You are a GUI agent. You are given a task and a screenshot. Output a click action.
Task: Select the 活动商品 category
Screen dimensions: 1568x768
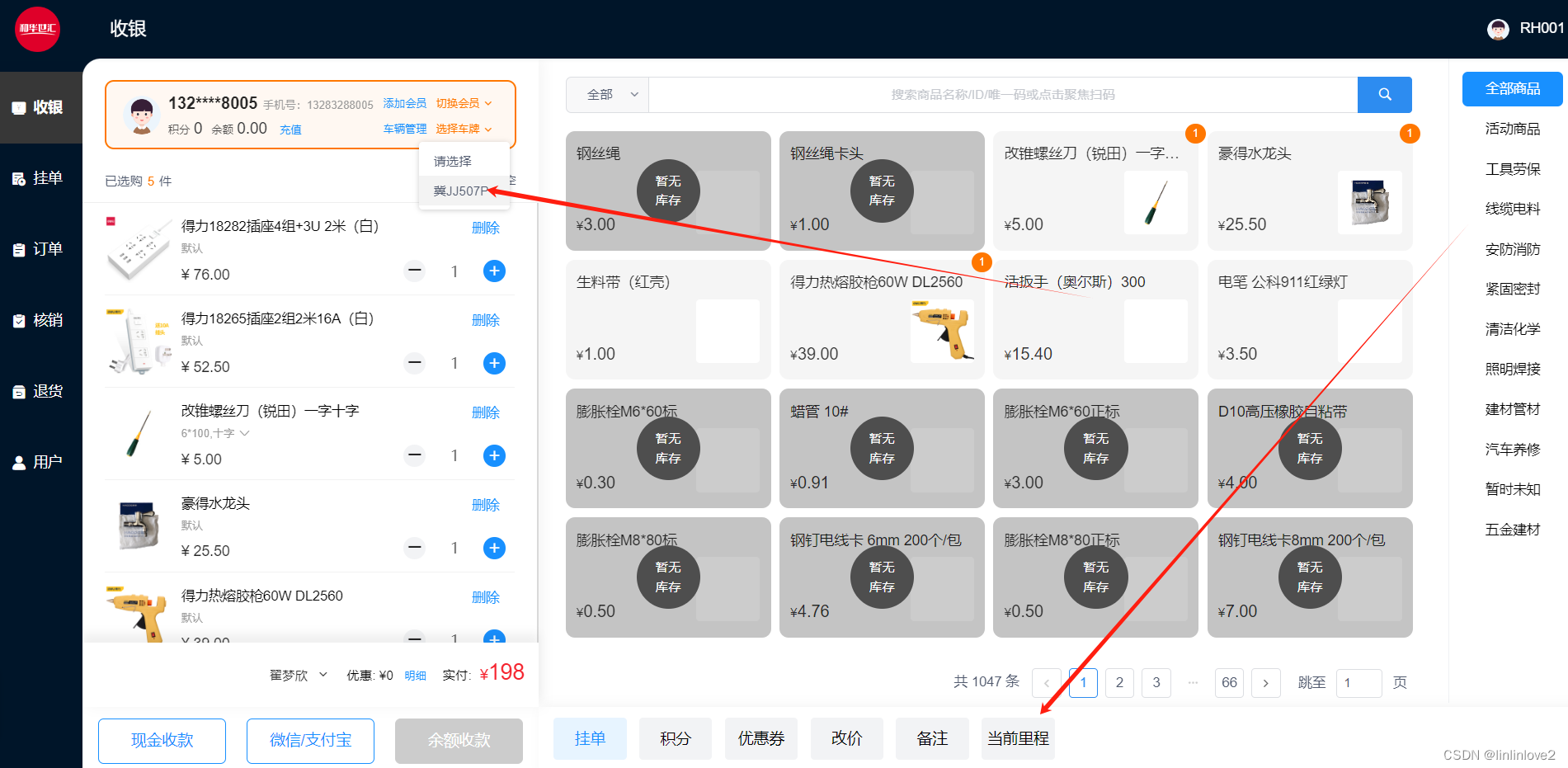tap(1512, 129)
